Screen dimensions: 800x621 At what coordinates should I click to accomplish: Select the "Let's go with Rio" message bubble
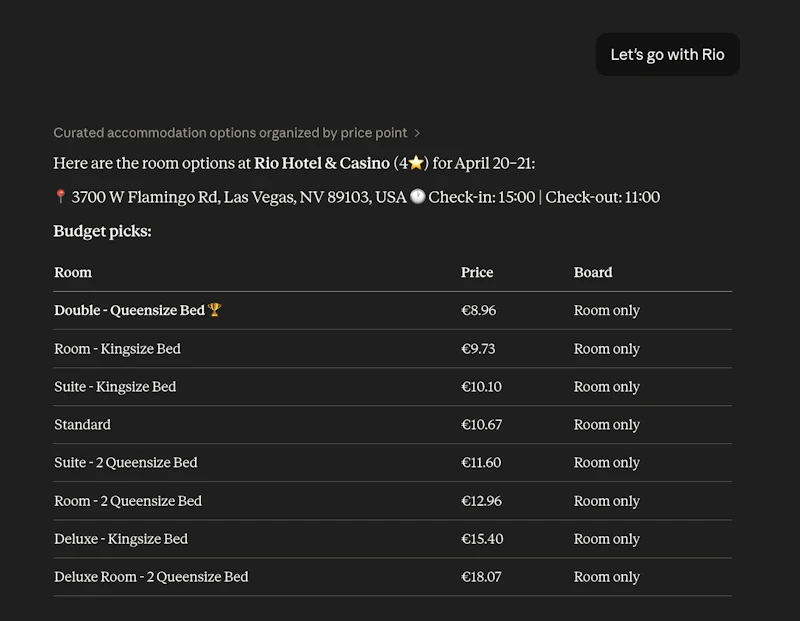click(x=667, y=55)
